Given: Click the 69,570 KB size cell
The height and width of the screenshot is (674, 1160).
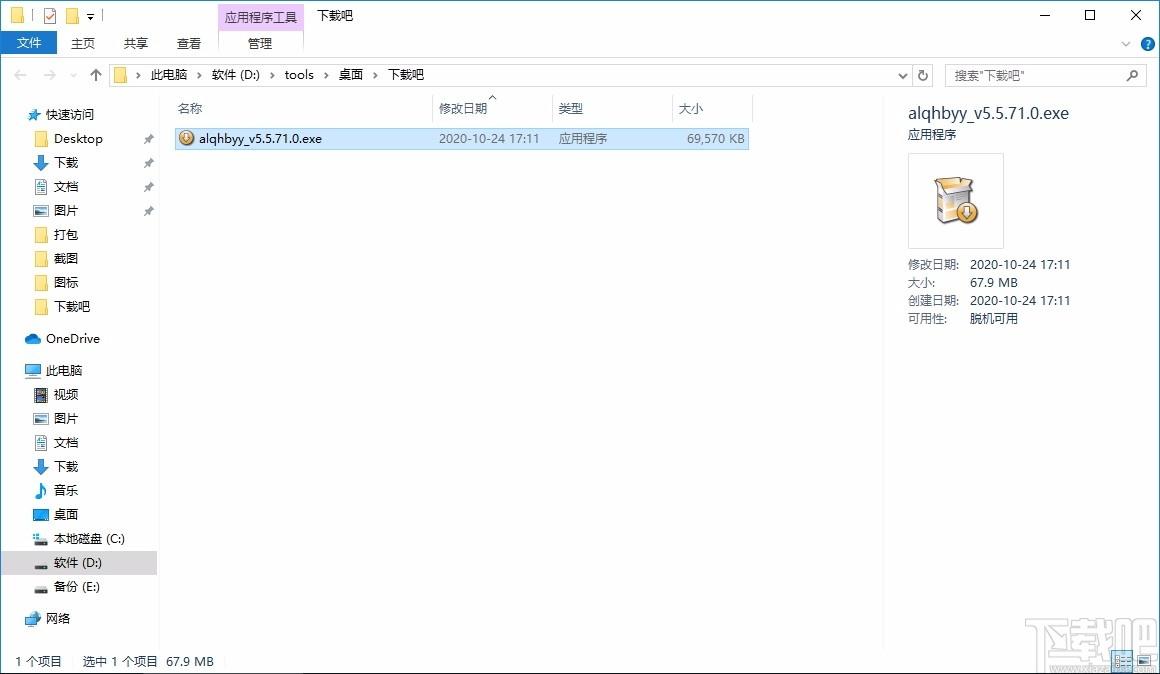Looking at the screenshot, I should point(715,138).
